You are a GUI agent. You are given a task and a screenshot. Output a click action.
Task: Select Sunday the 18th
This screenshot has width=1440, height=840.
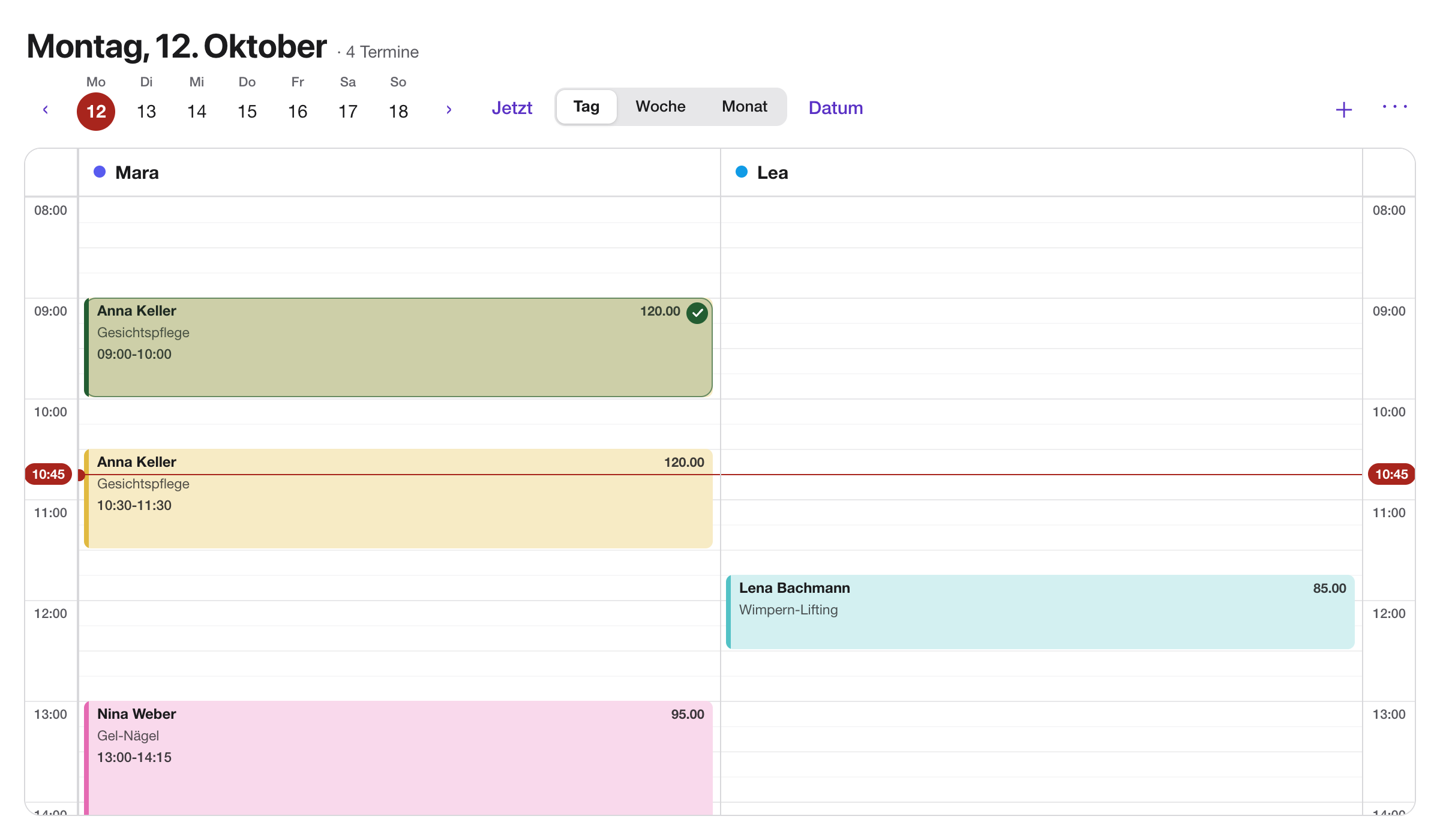tap(398, 112)
